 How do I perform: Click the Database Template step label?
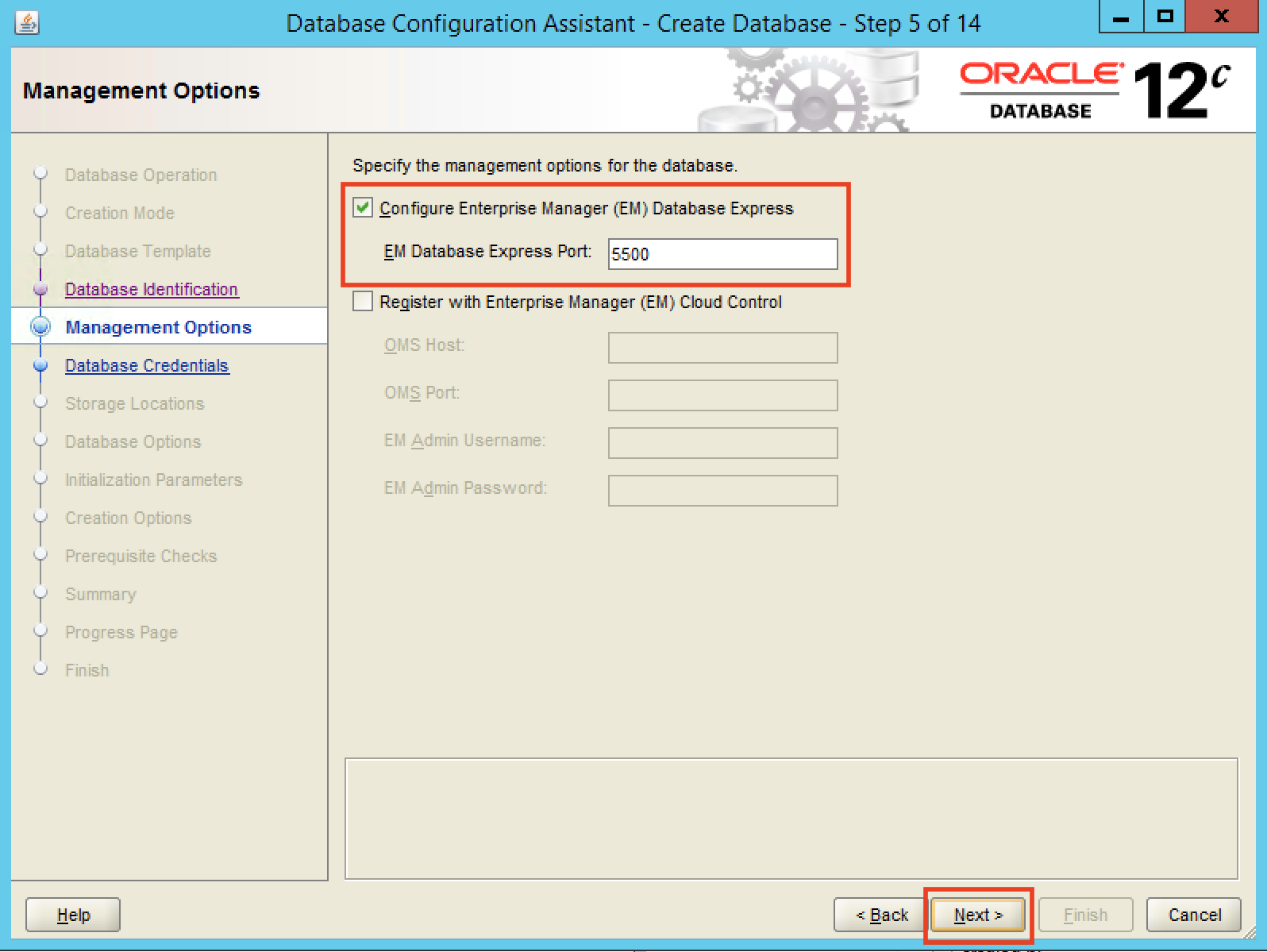tap(138, 251)
